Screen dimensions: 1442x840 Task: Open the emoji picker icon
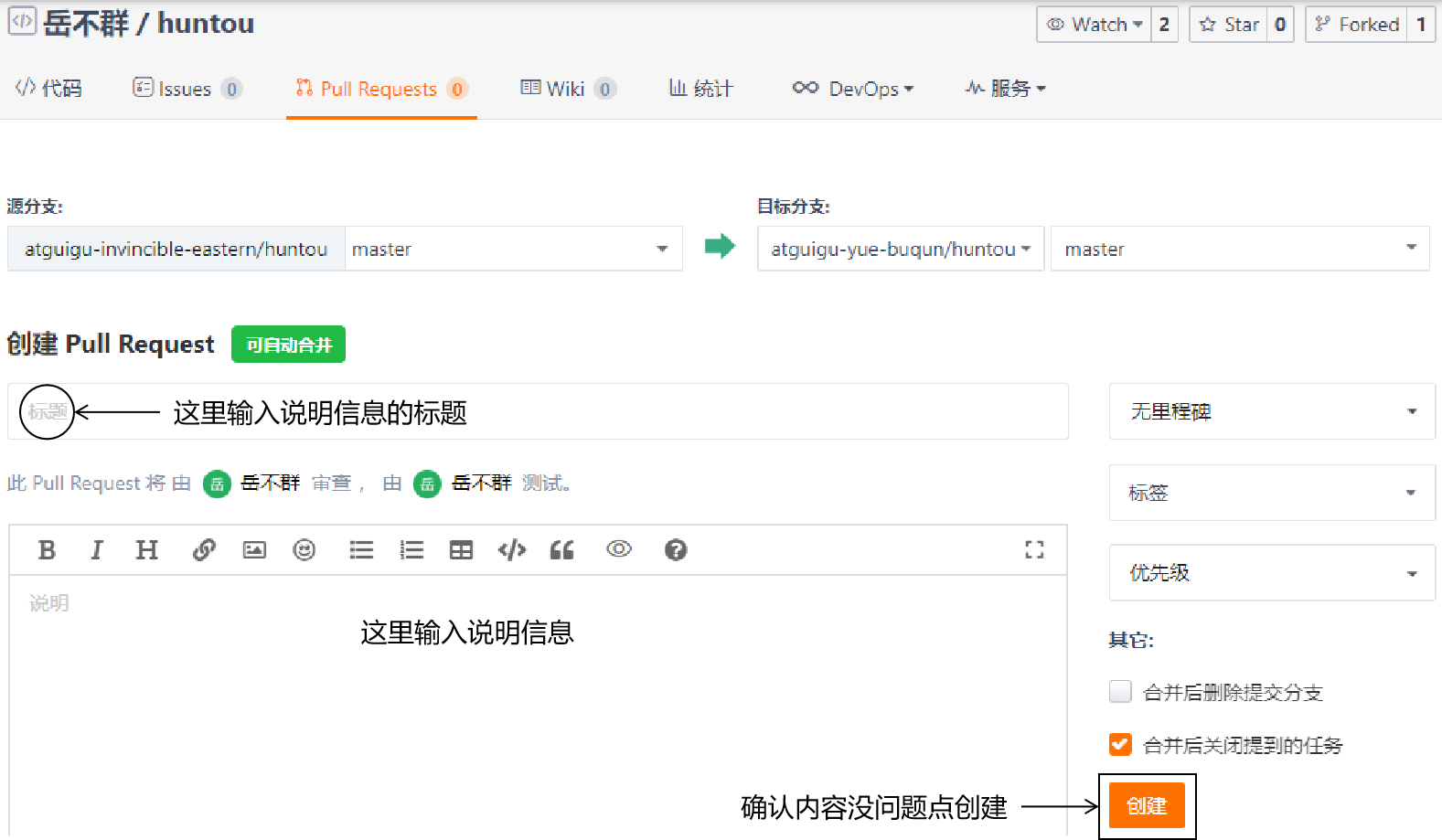click(304, 549)
